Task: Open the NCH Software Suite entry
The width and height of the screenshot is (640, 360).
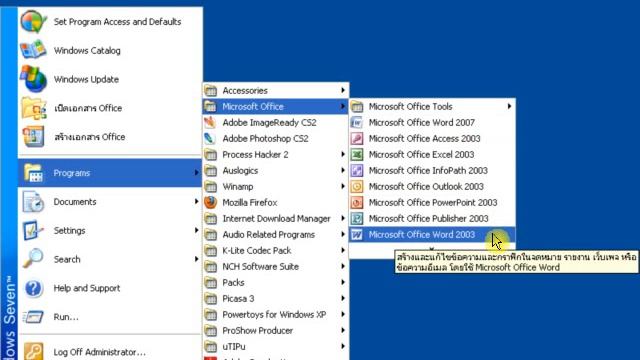Action: pos(276,267)
